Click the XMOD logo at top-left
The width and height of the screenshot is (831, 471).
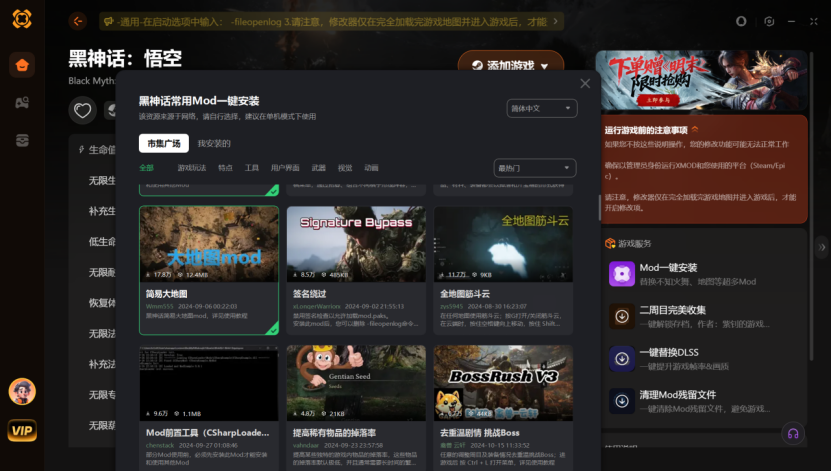(x=22, y=19)
